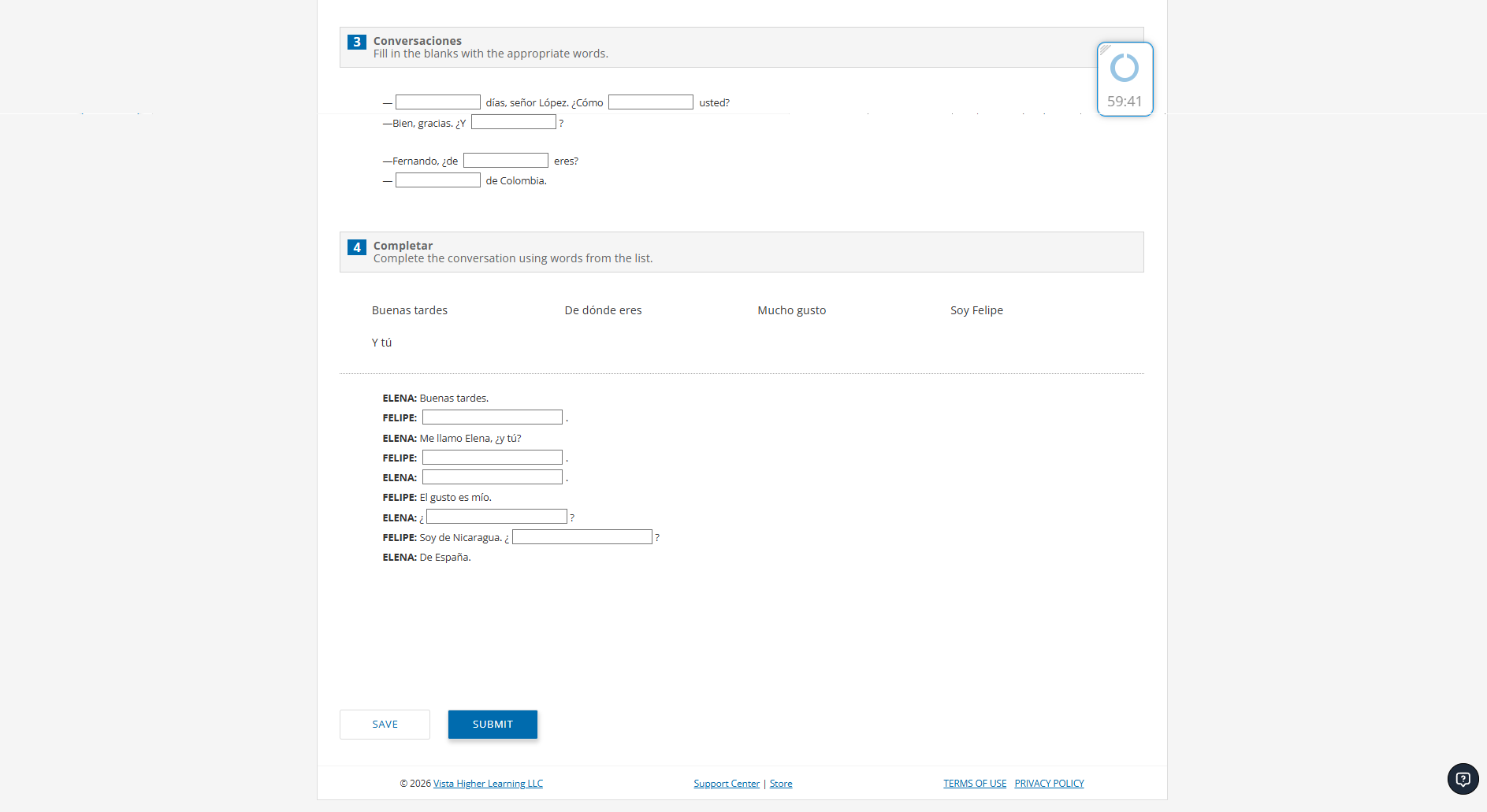The image size is (1487, 812).
Task: Click 'Fill in the blanks' instruction text
Action: click(x=491, y=54)
